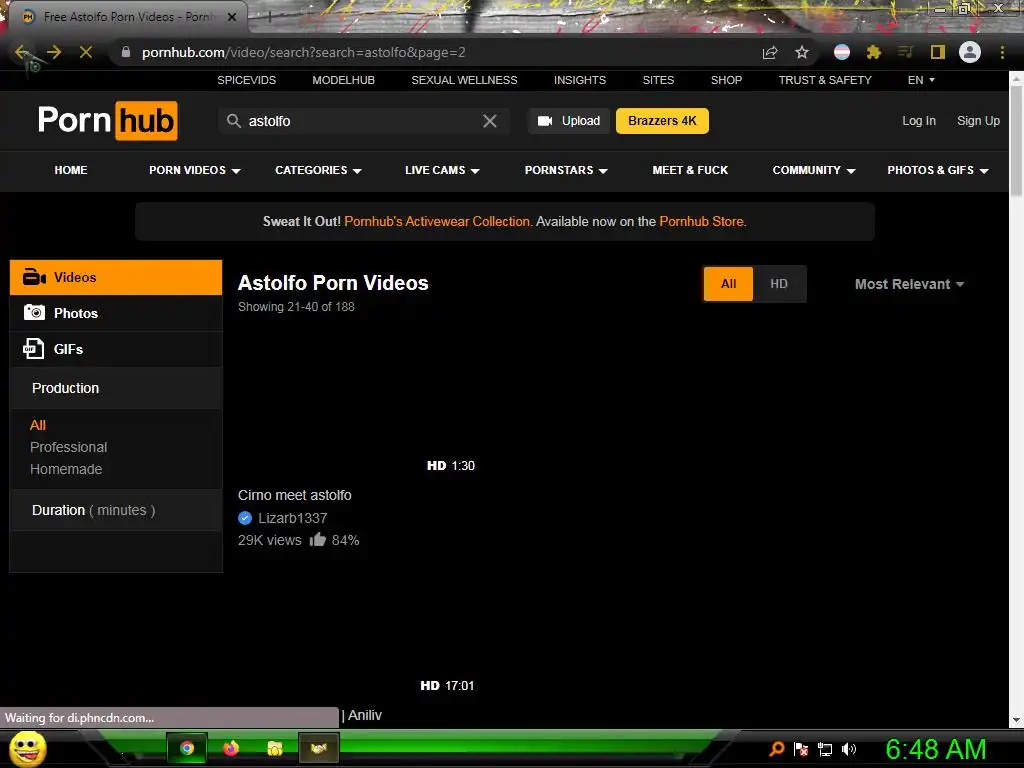Click the volume speaker tray icon
The width and height of the screenshot is (1024, 768).
pyautogui.click(x=848, y=749)
